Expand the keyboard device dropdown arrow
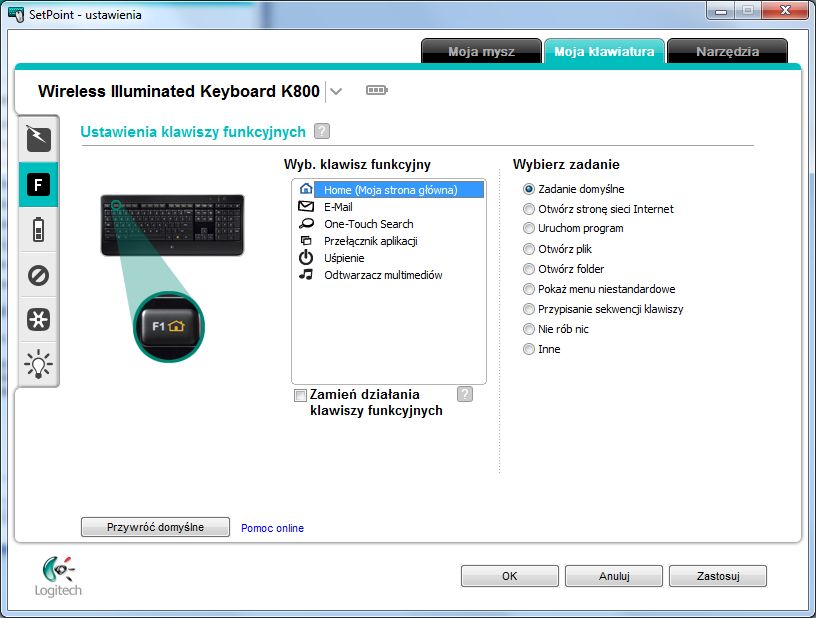 336,92
